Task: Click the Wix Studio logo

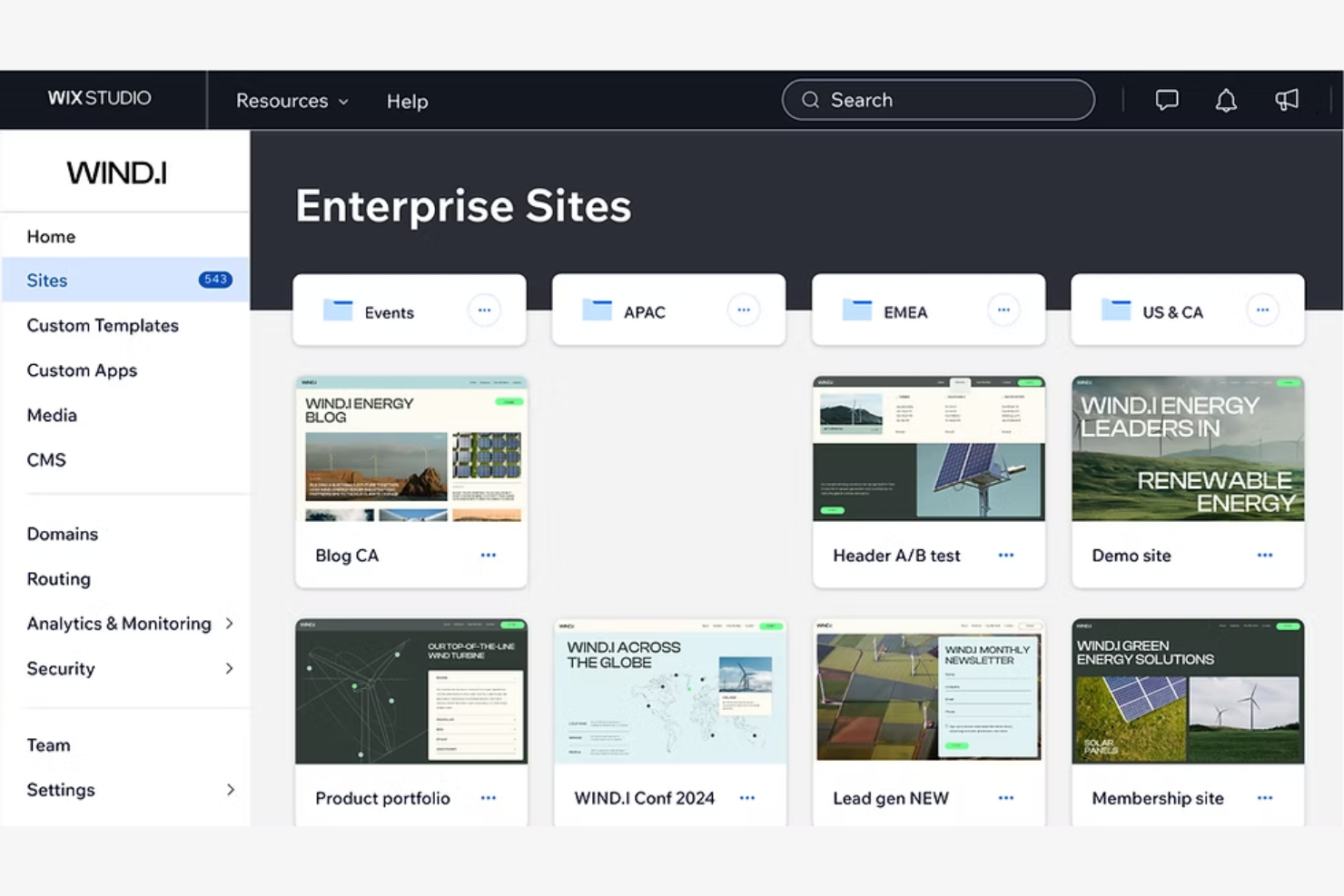Action: click(100, 98)
